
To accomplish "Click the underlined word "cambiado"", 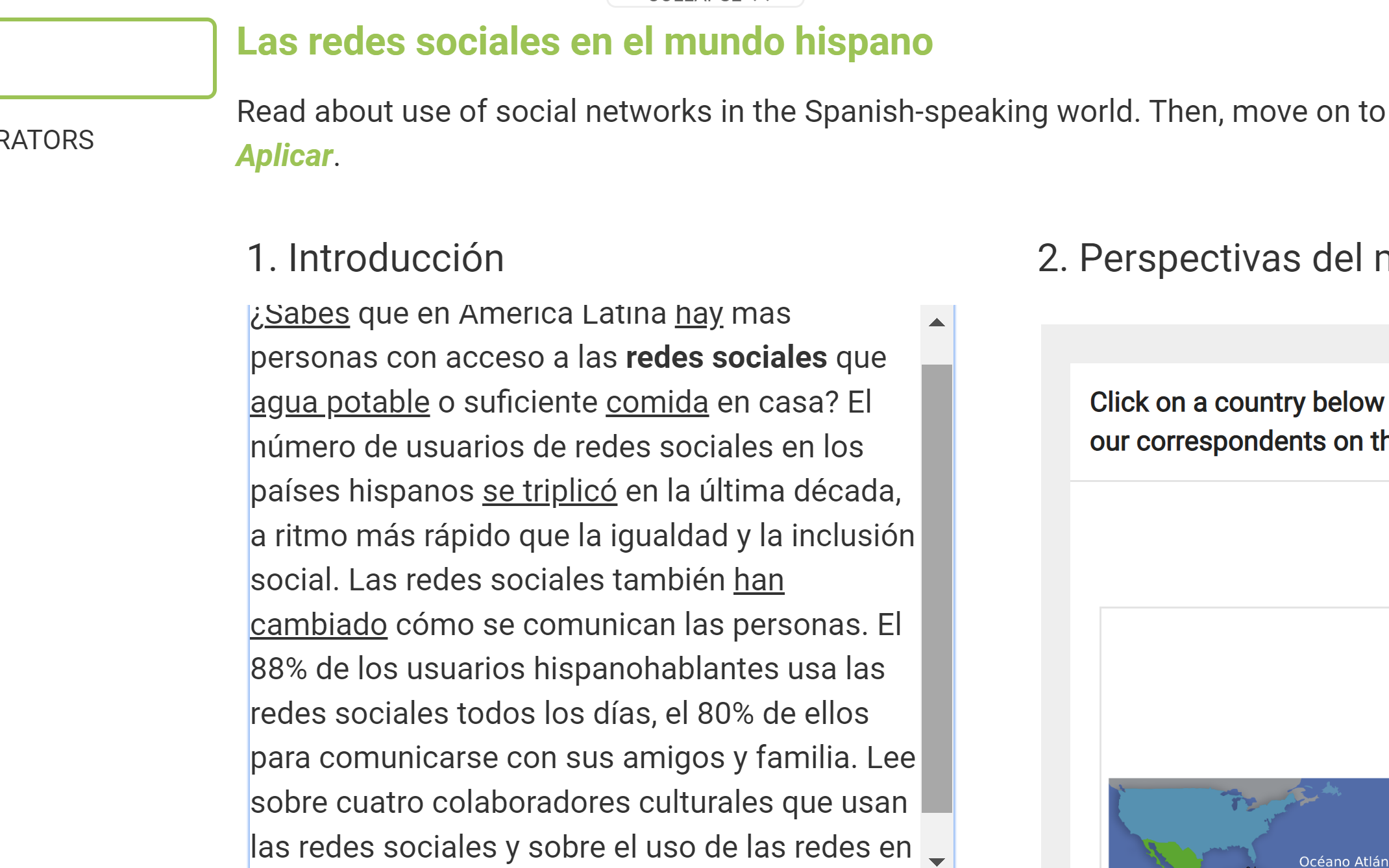I will [319, 625].
